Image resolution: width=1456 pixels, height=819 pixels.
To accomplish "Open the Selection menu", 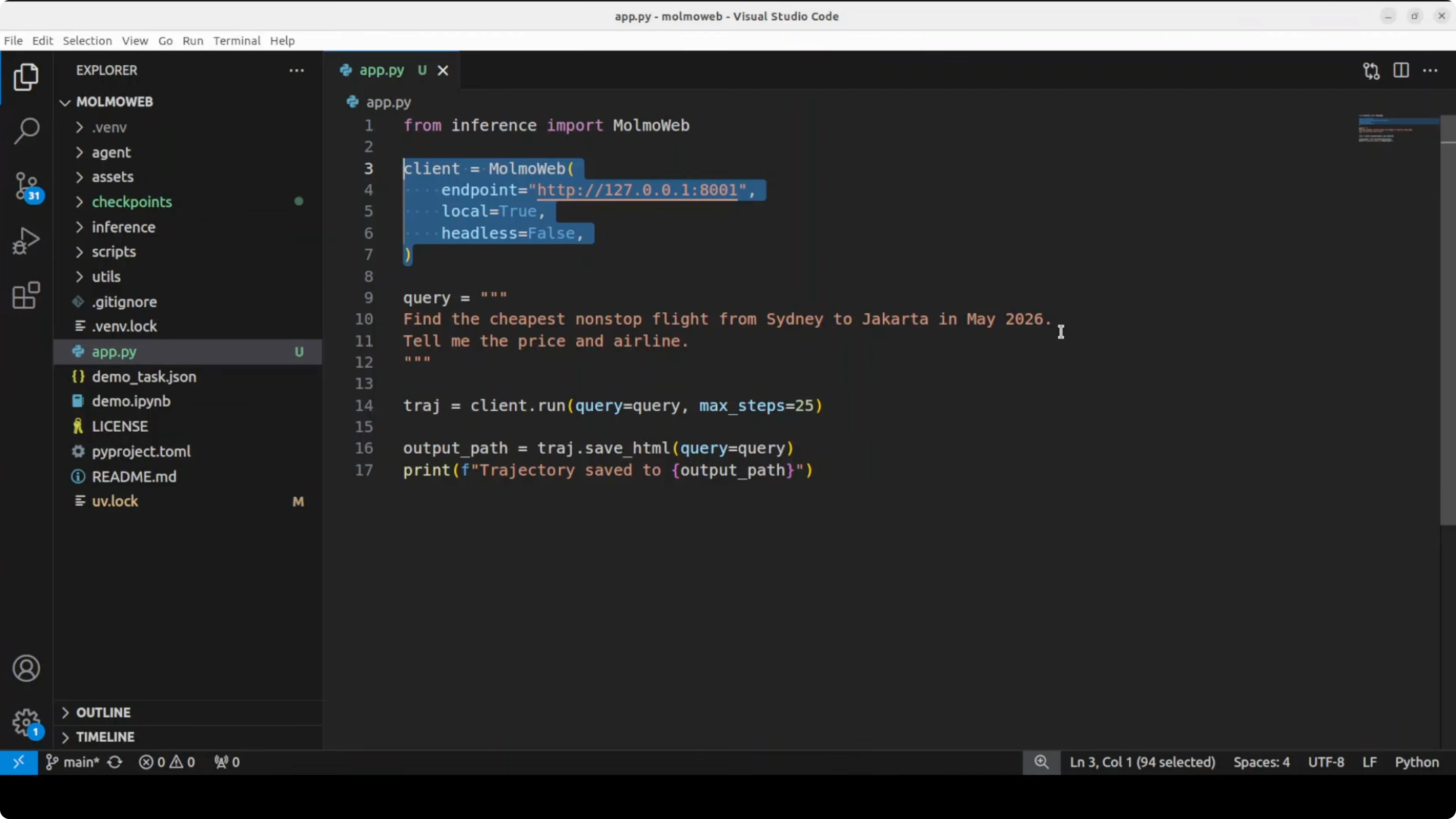I will (87, 41).
